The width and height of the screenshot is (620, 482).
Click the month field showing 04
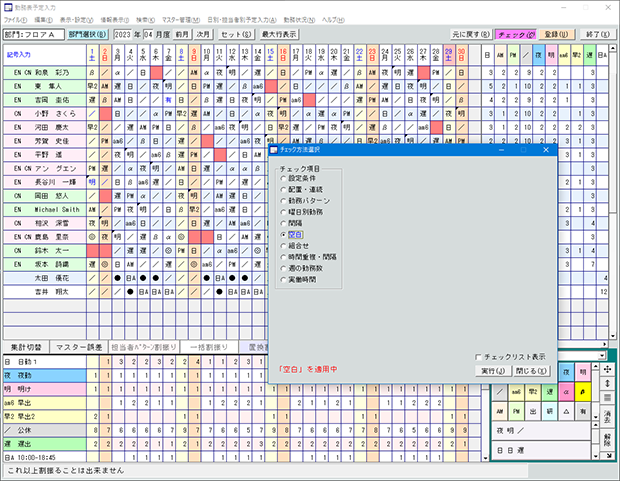pyautogui.click(x=148, y=34)
